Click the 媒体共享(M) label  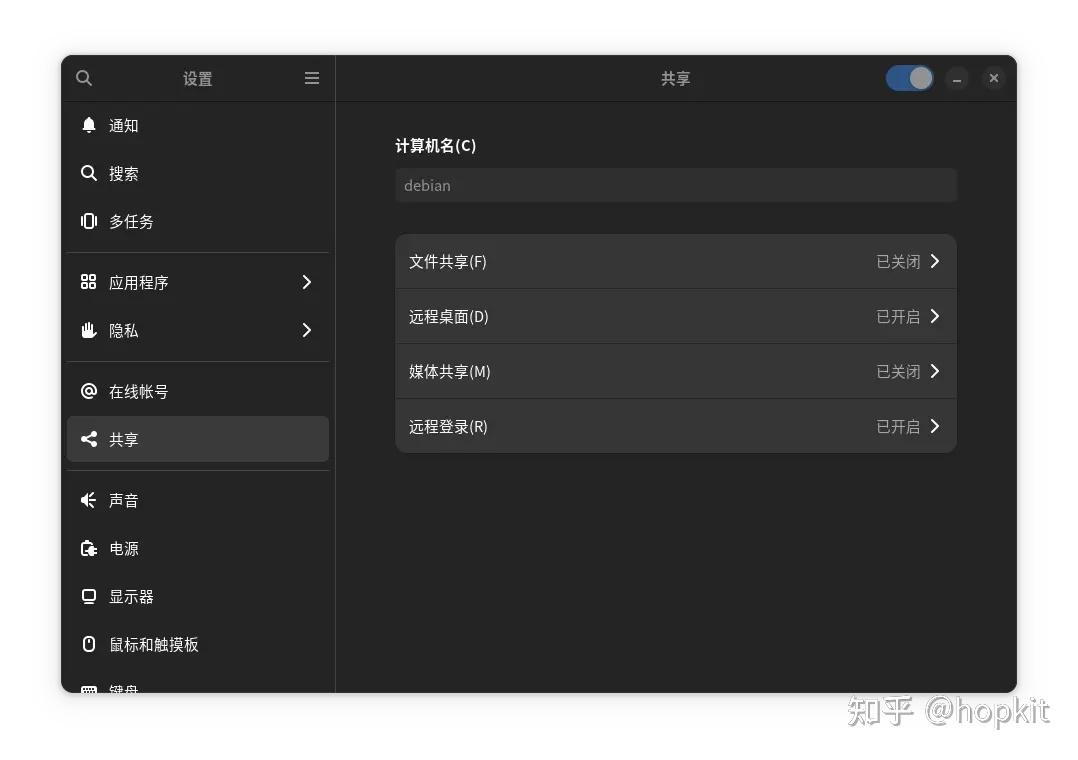[450, 372]
